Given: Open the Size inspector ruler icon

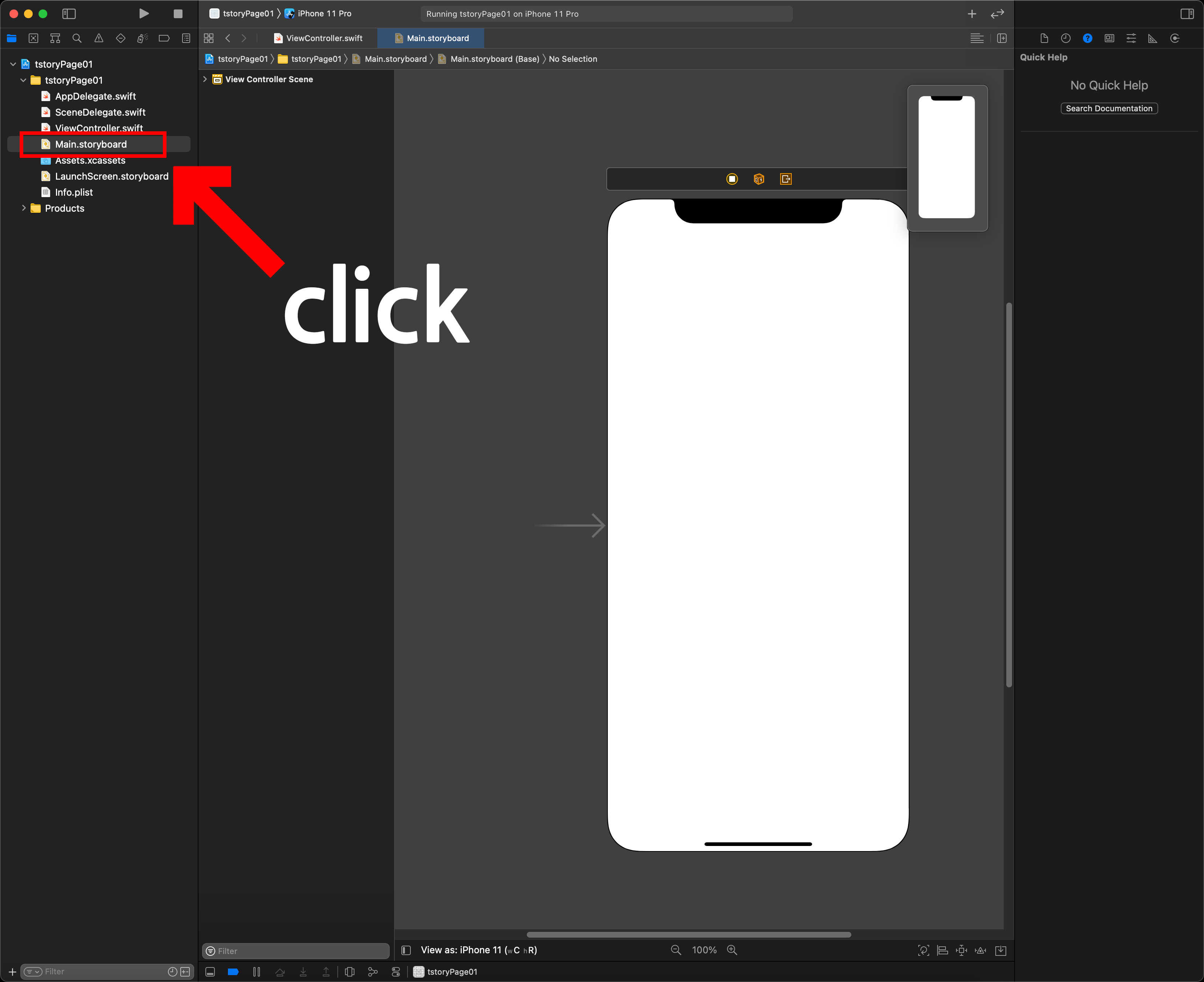Looking at the screenshot, I should click(1153, 39).
